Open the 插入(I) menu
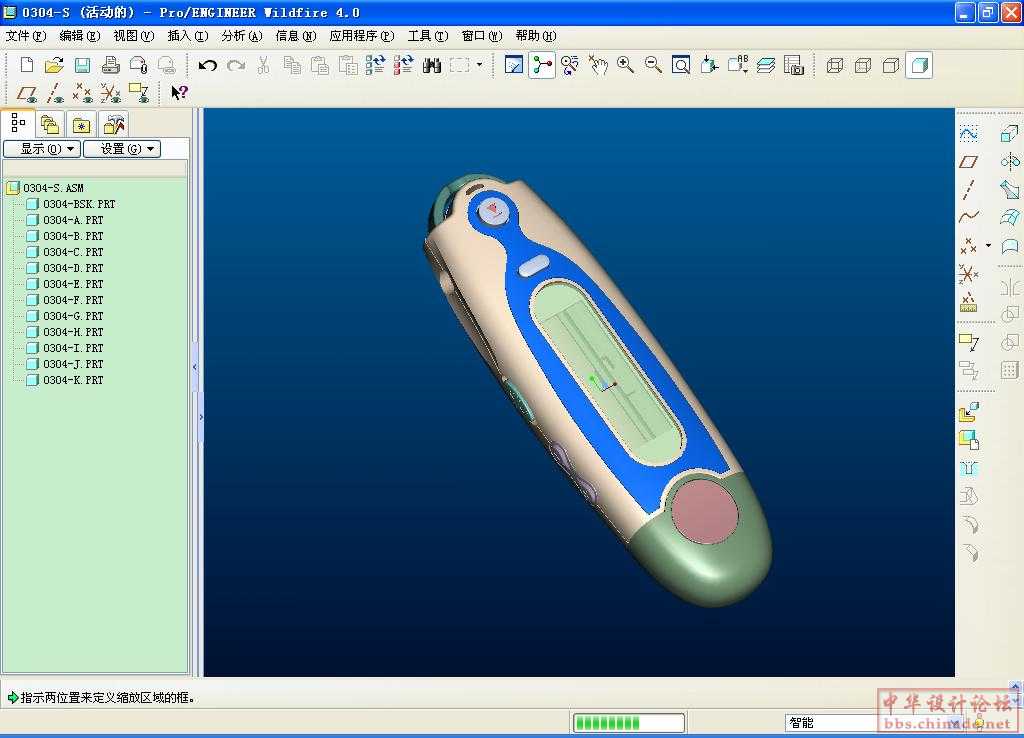This screenshot has height=738, width=1024. [188, 36]
